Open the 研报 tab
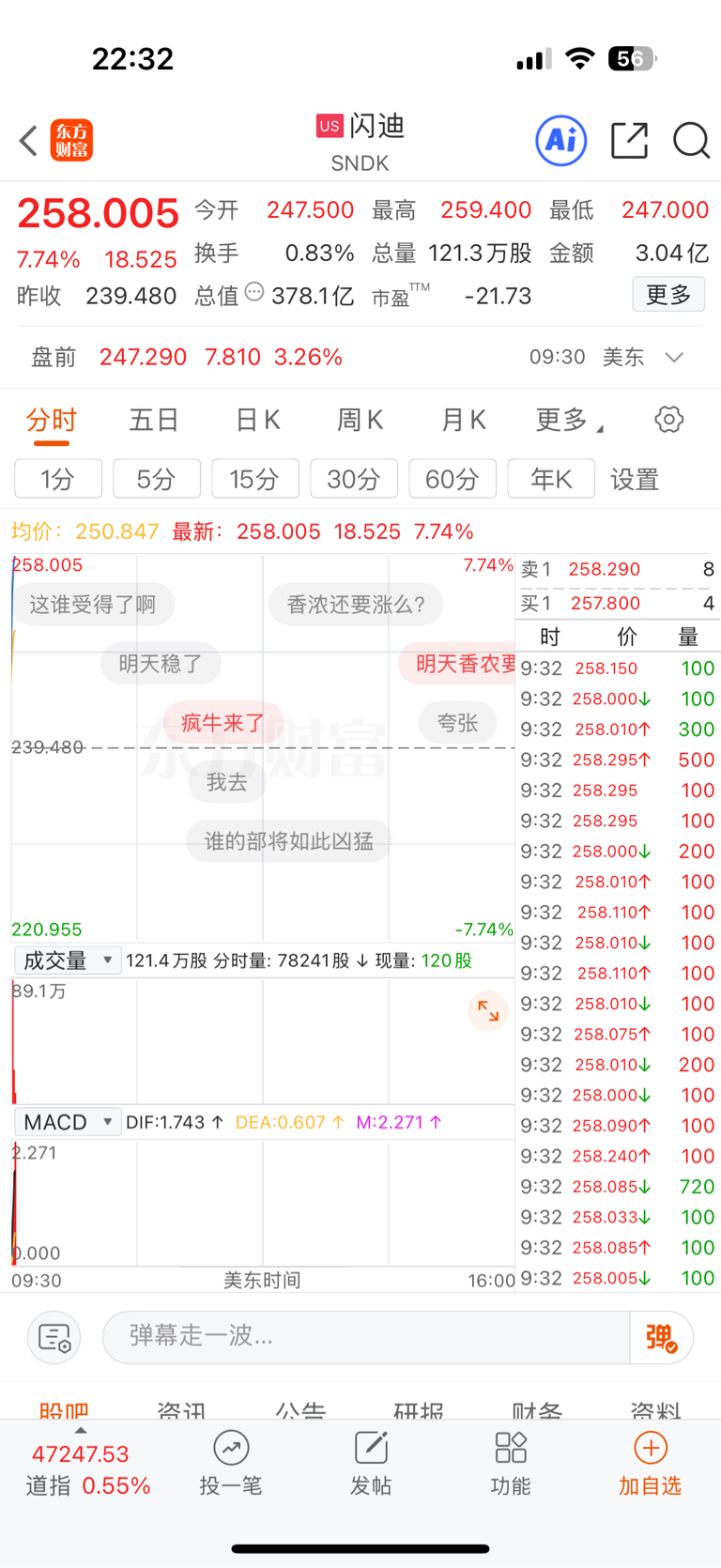This screenshot has height=1568, width=721. click(419, 1409)
